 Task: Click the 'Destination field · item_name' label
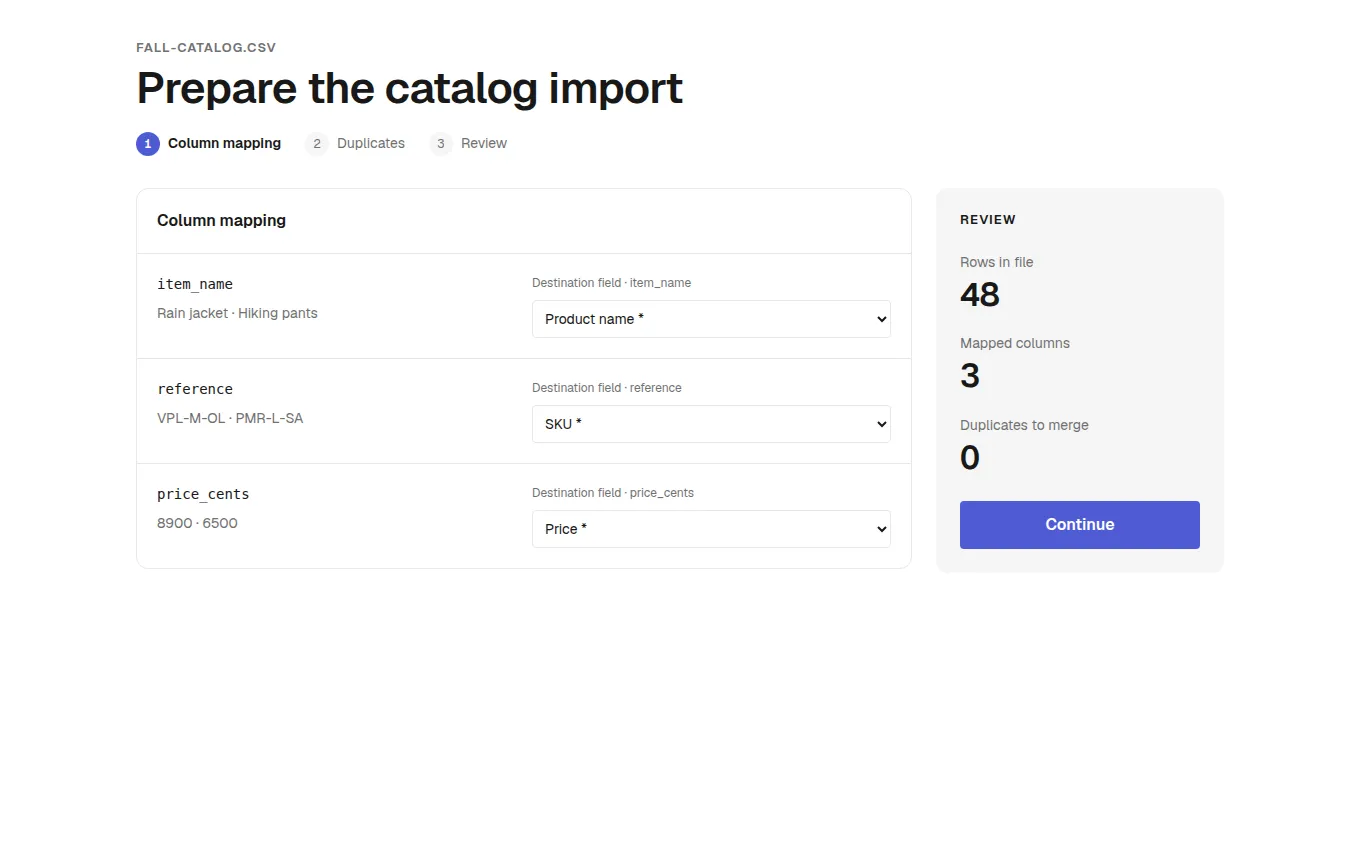(612, 283)
